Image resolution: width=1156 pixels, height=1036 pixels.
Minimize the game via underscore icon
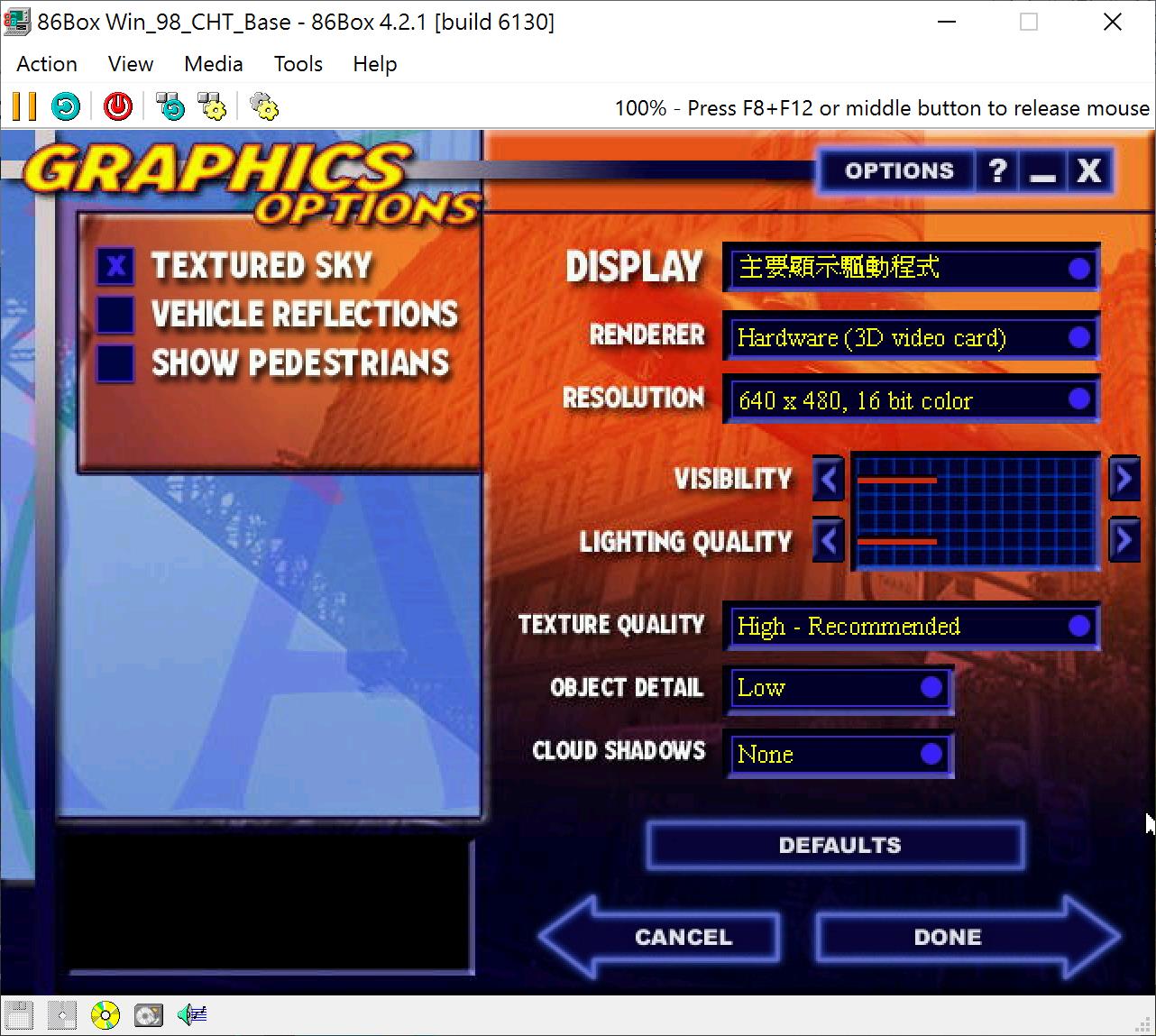1042,170
